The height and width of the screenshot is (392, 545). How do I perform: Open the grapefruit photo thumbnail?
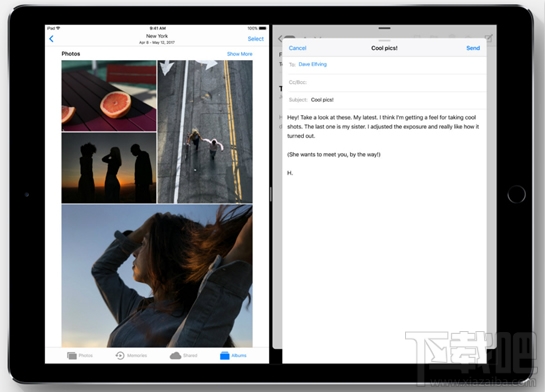click(x=109, y=96)
